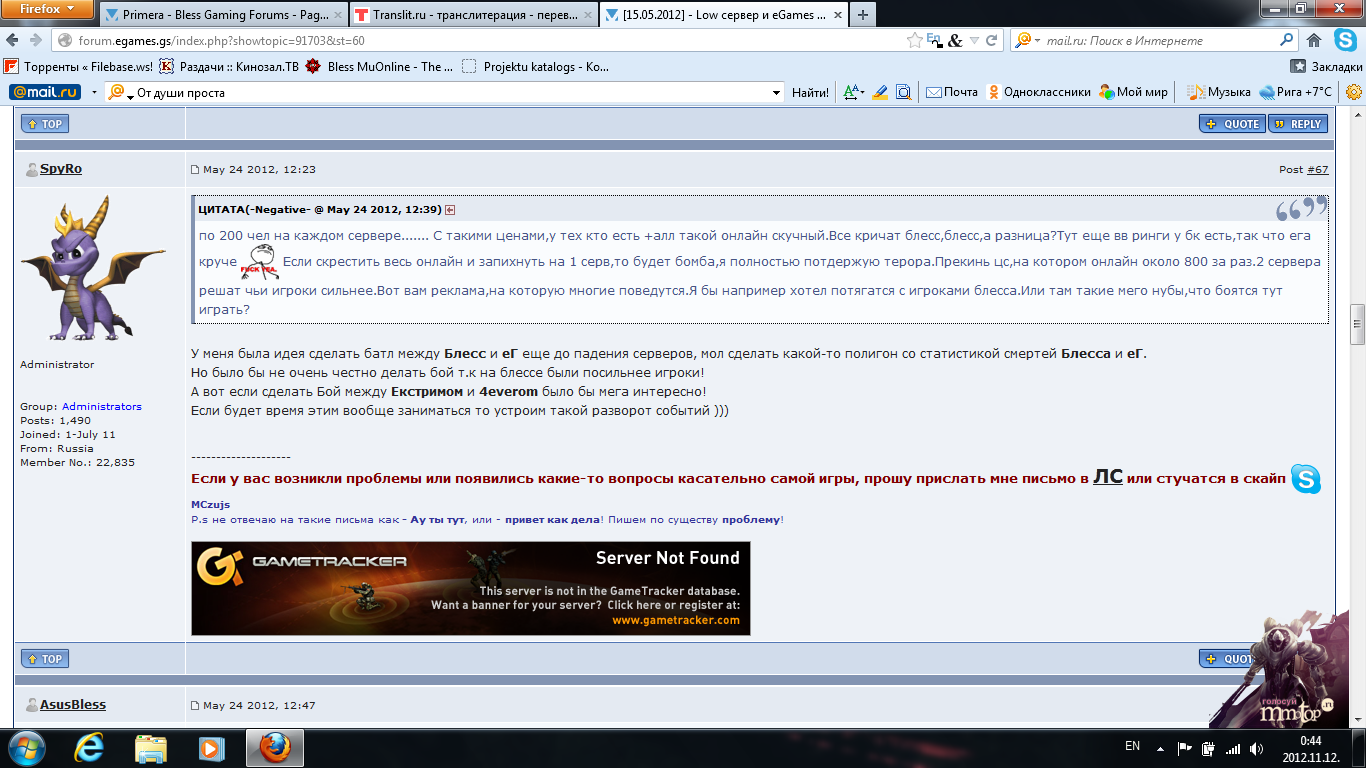Open SpyRo's user profile link
Screen dimensions: 1366x768
click(61, 169)
